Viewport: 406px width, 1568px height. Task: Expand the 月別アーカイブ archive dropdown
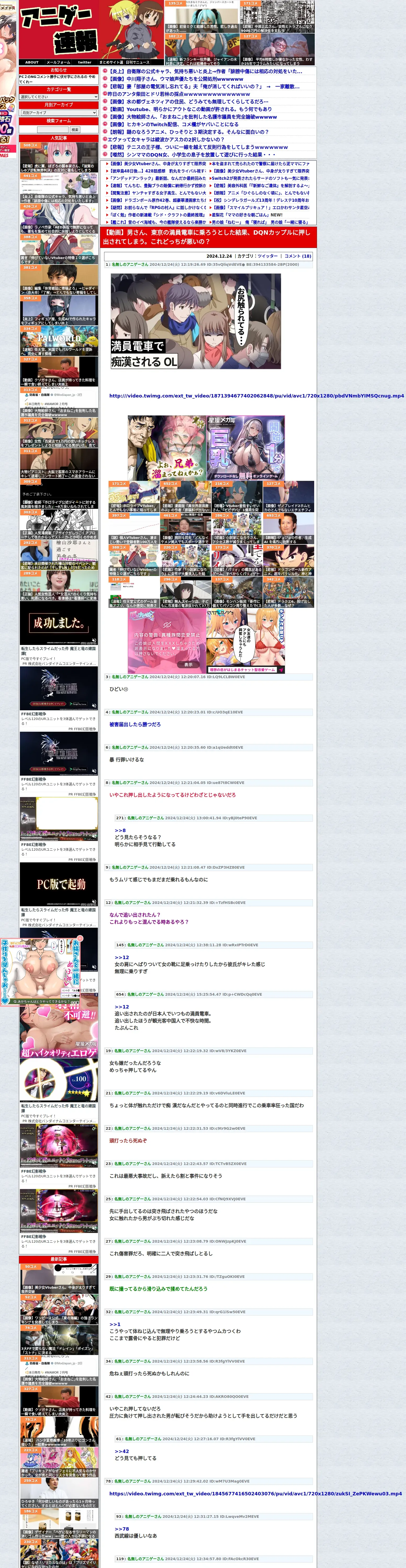tap(59, 113)
